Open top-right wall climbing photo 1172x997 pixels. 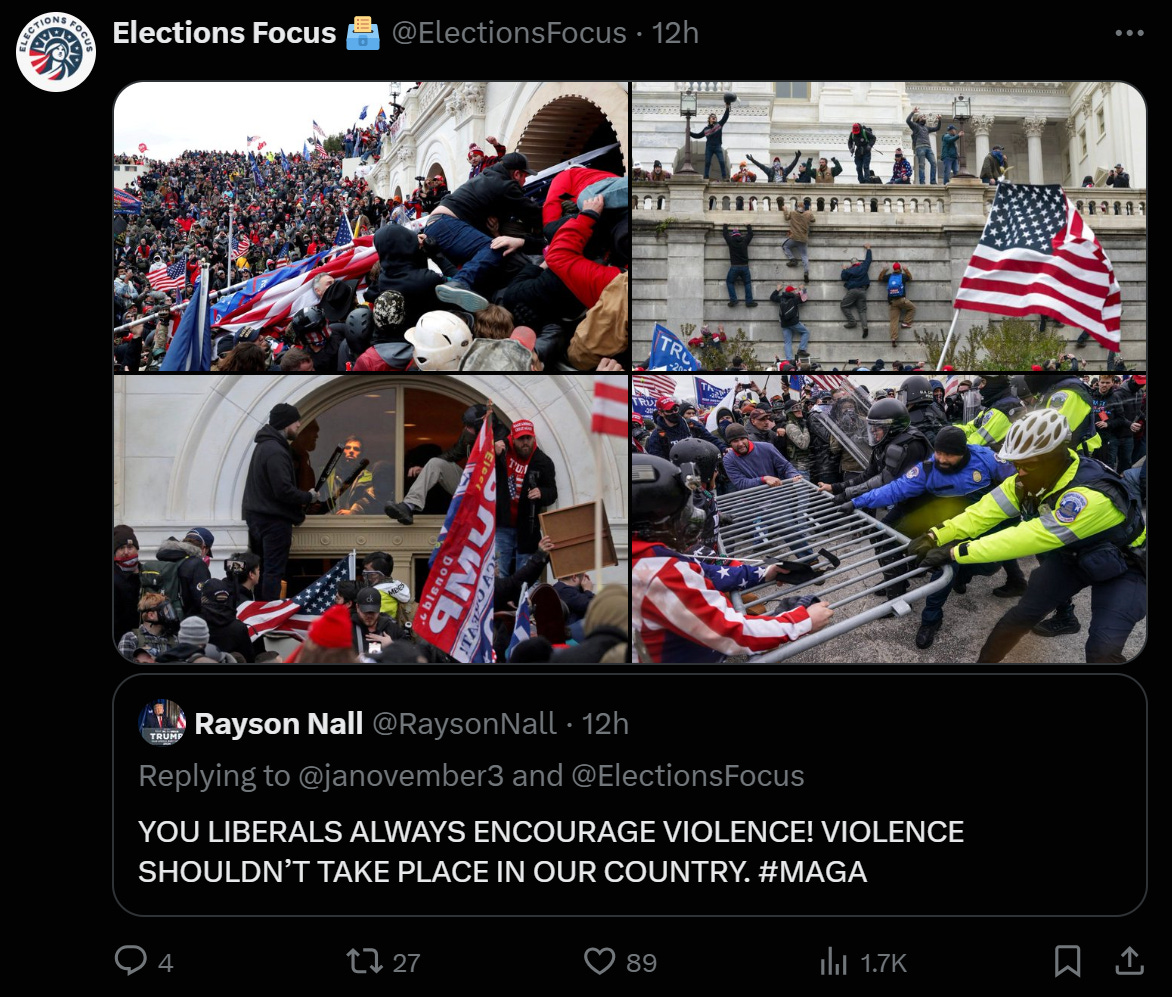coord(889,226)
